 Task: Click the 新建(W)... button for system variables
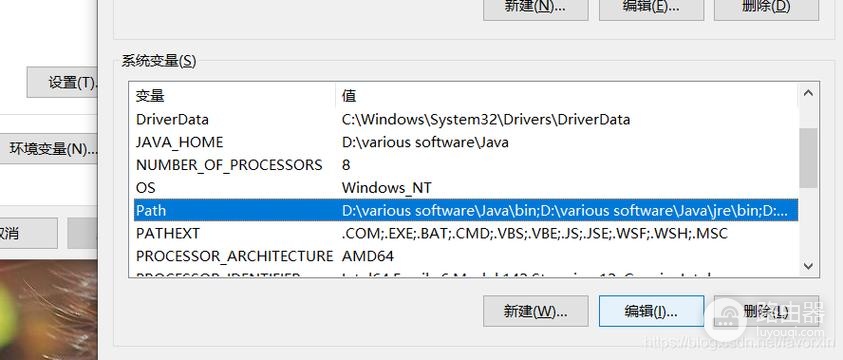535,311
